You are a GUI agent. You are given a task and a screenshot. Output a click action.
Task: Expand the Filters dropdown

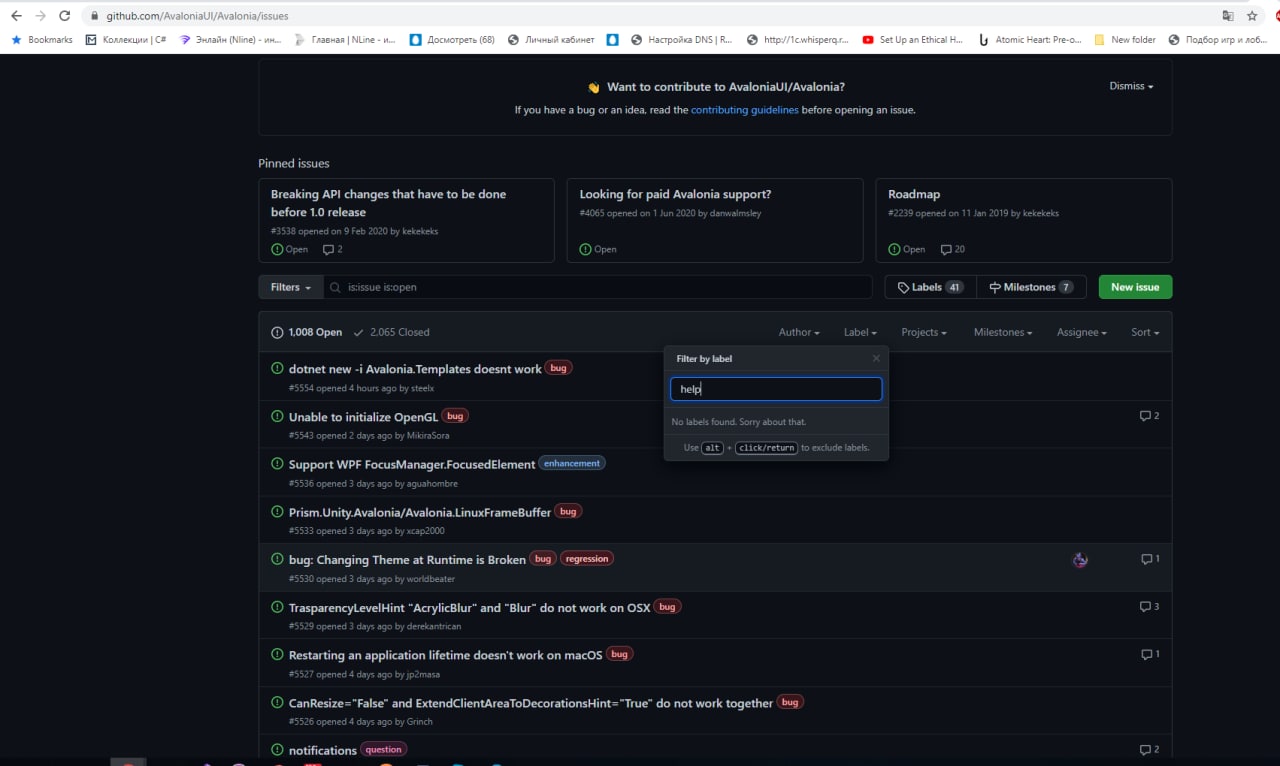pyautogui.click(x=291, y=287)
